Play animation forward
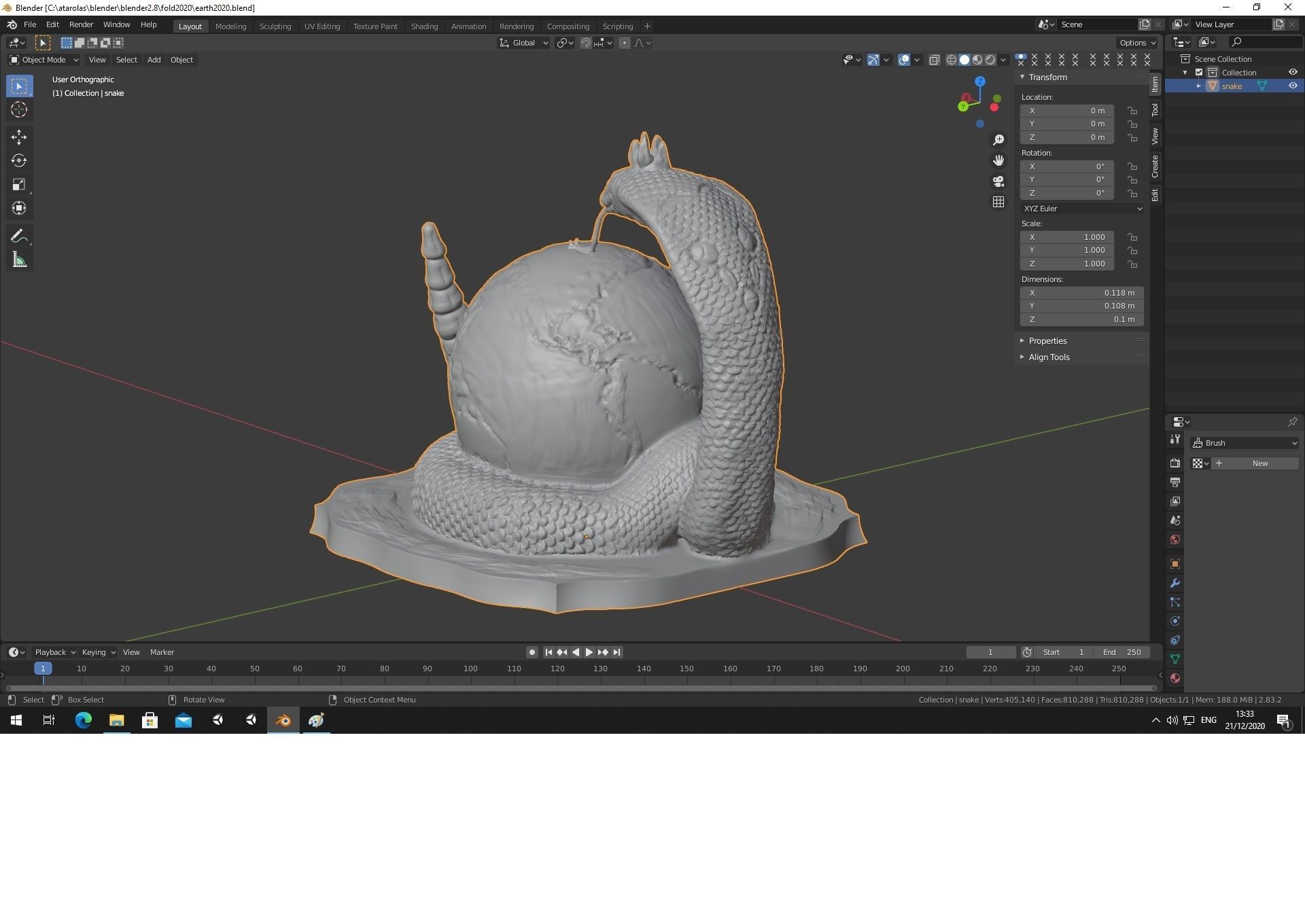Viewport: 1305px width, 924px height. tap(589, 652)
